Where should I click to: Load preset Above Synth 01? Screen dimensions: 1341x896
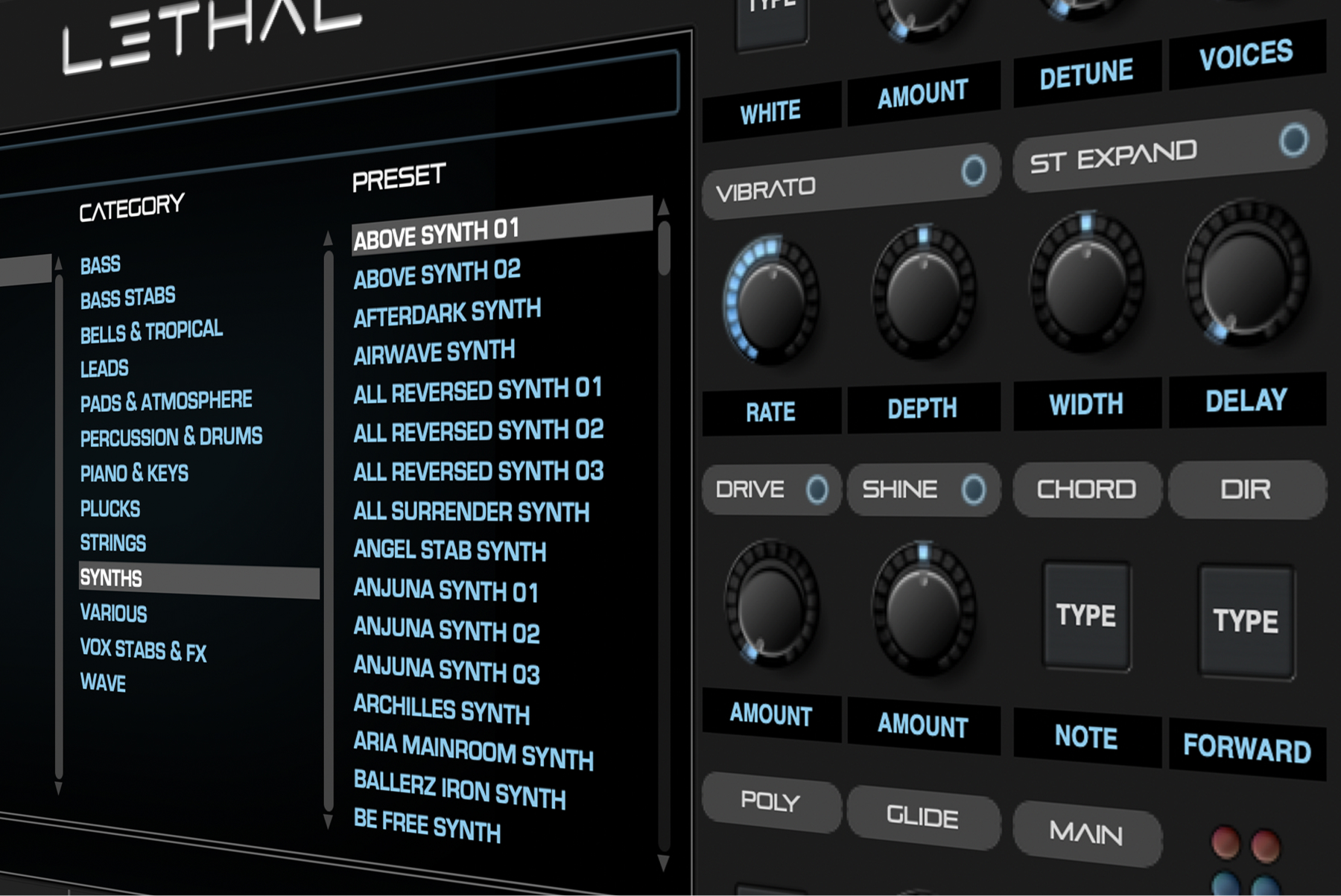pyautogui.click(x=501, y=227)
